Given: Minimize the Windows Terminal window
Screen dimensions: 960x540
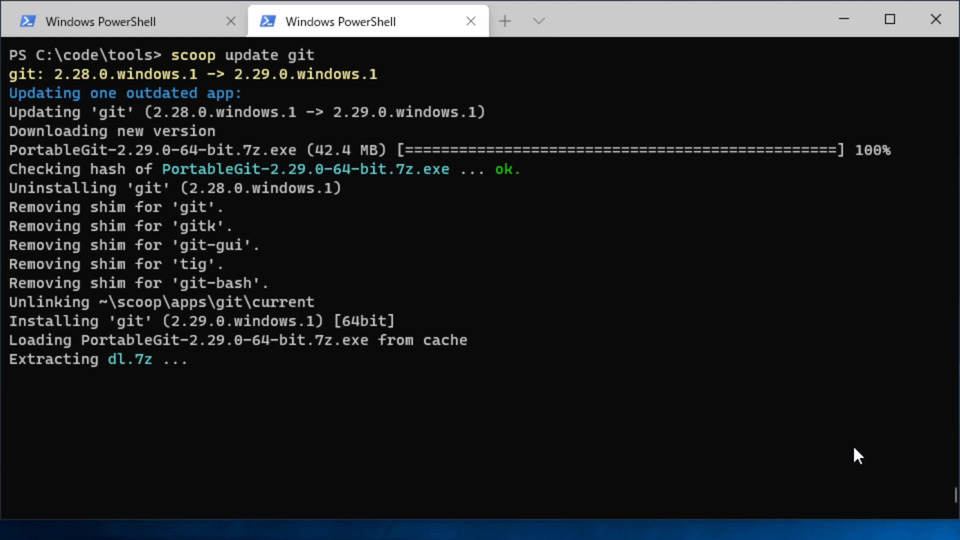Looking at the screenshot, I should [844, 19].
